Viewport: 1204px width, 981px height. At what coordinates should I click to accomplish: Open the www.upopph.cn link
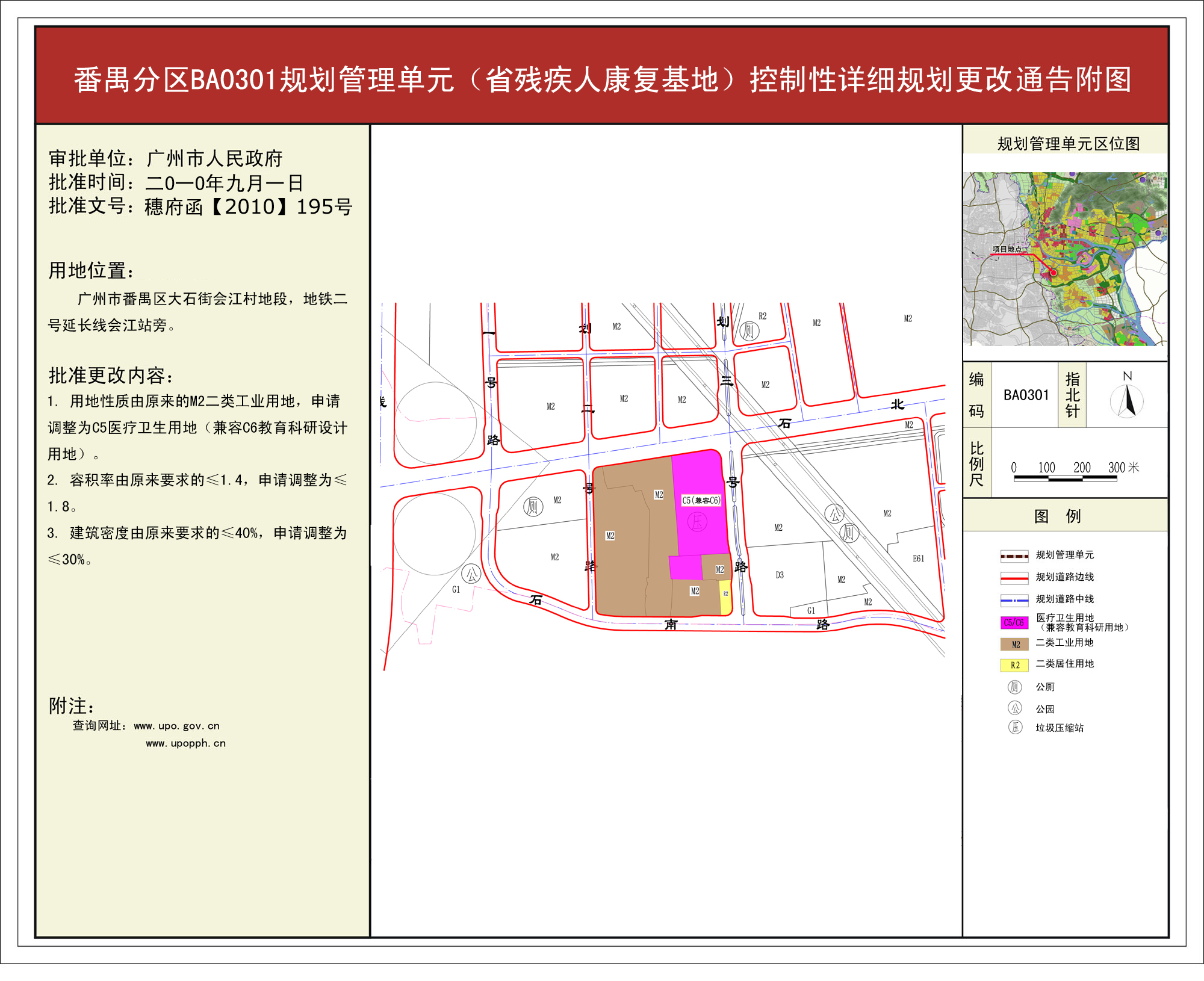[185, 743]
